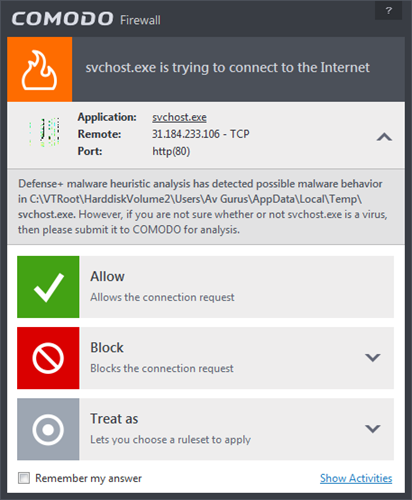The height and width of the screenshot is (500, 412).
Task: Click the green checkmark Allow icon
Action: [48, 287]
